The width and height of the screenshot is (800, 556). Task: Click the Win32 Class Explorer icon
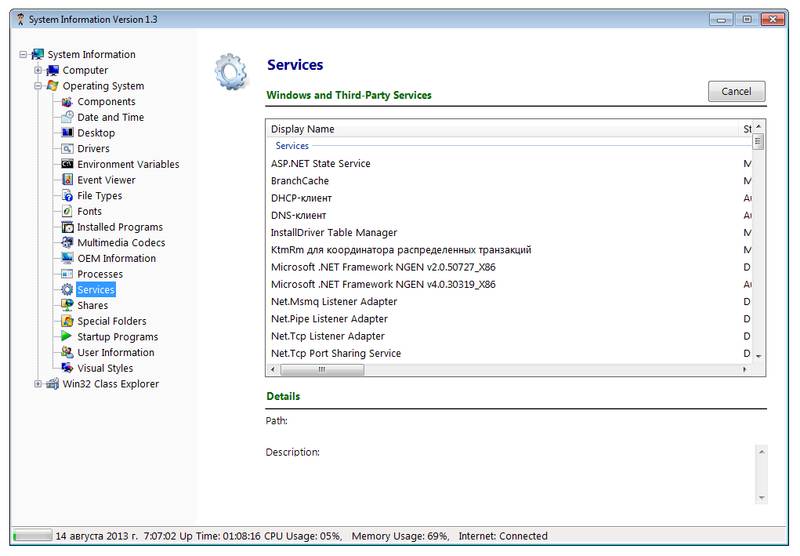point(53,384)
